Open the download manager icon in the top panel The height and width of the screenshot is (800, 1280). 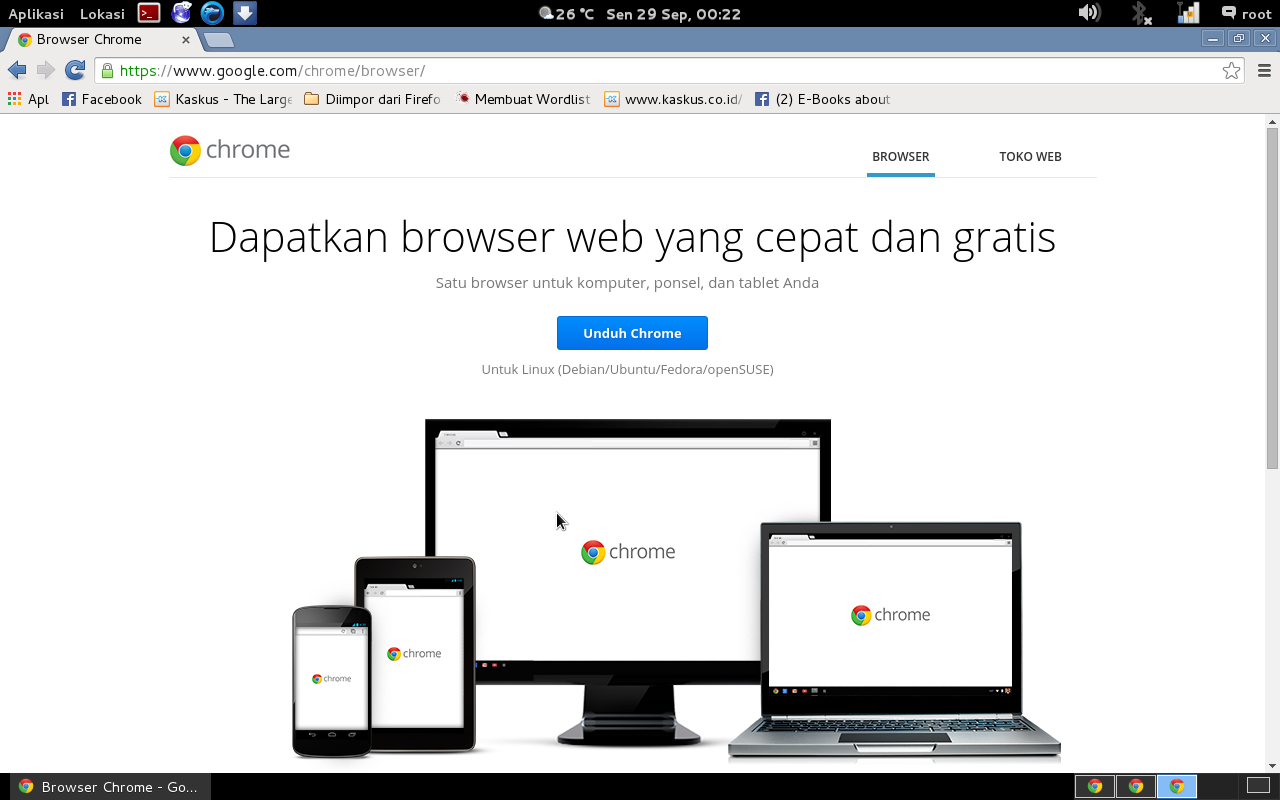click(243, 13)
